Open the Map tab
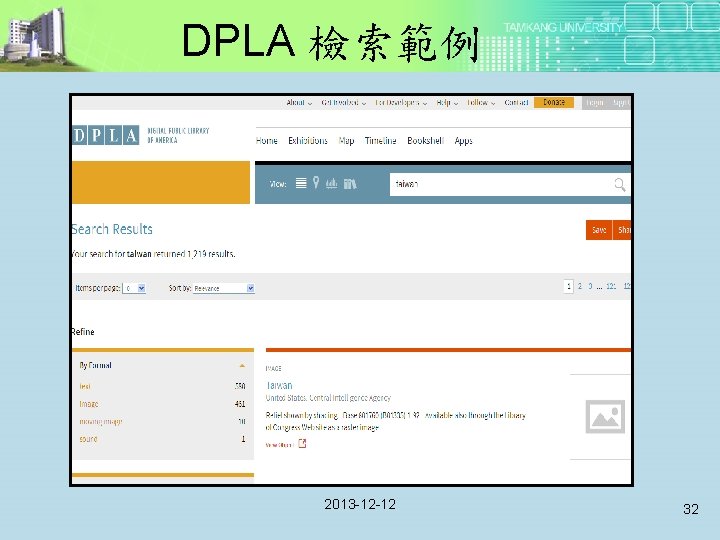 click(x=346, y=141)
